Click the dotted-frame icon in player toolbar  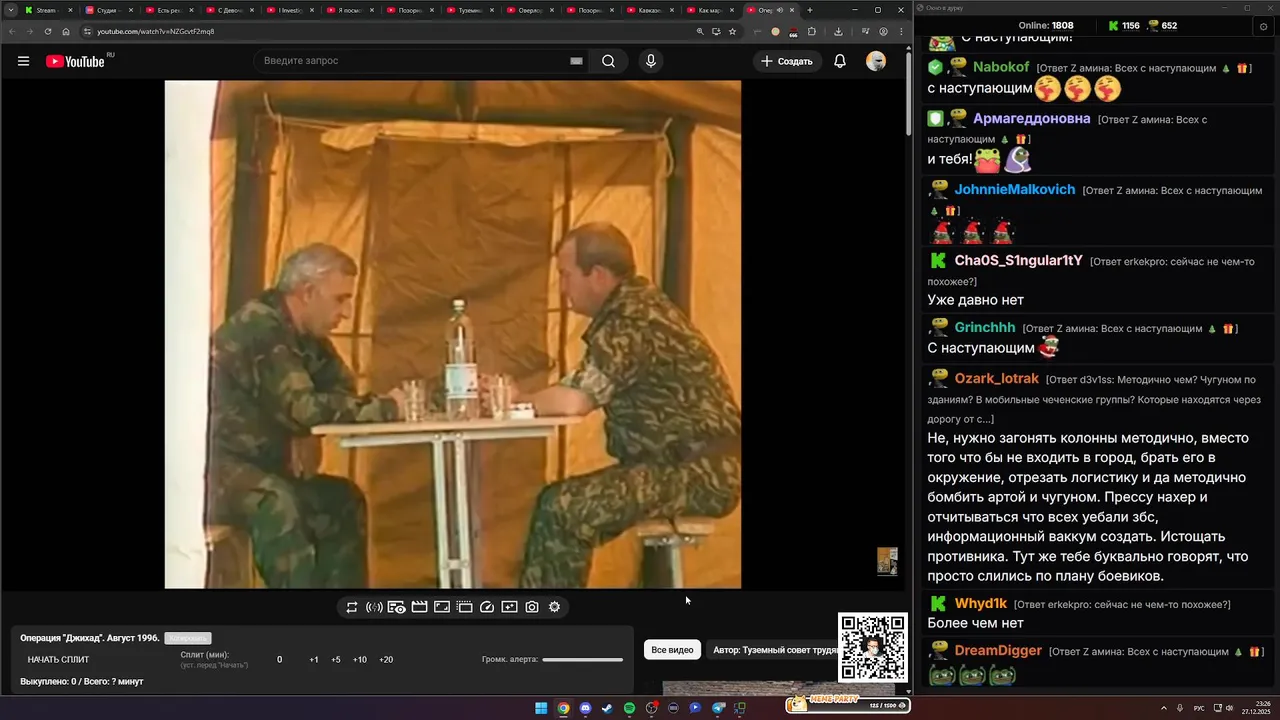click(x=464, y=607)
